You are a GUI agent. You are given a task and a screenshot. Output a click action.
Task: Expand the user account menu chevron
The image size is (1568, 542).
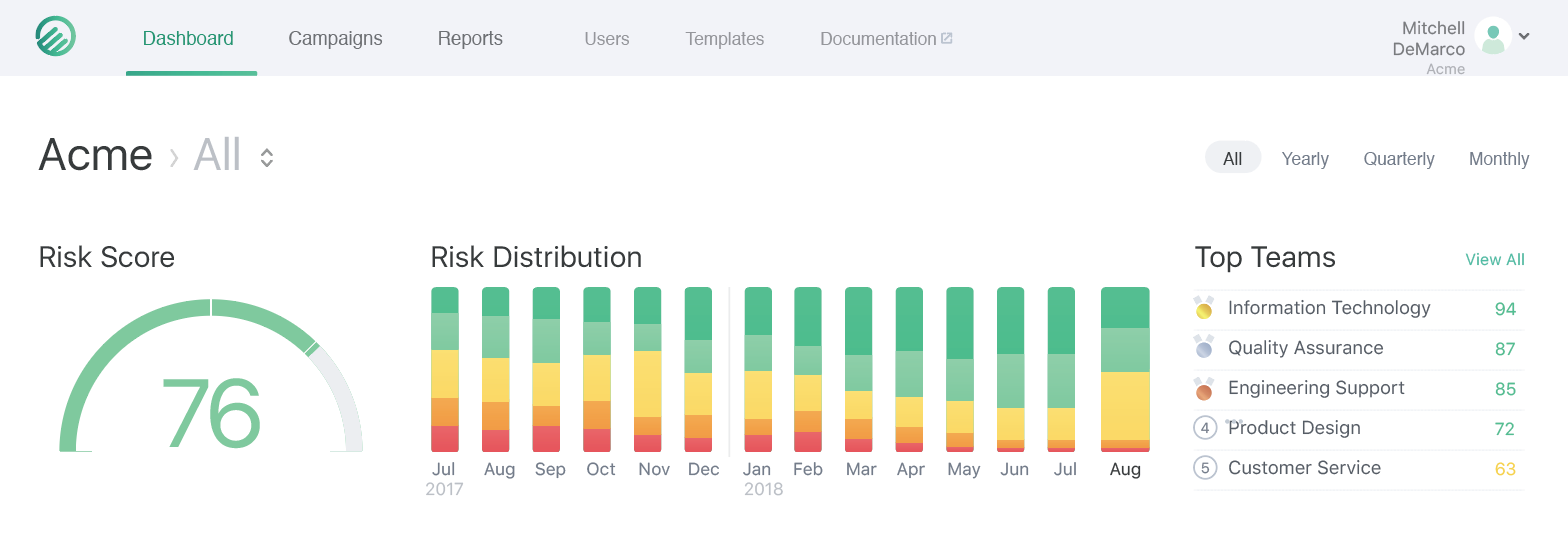[x=1524, y=36]
